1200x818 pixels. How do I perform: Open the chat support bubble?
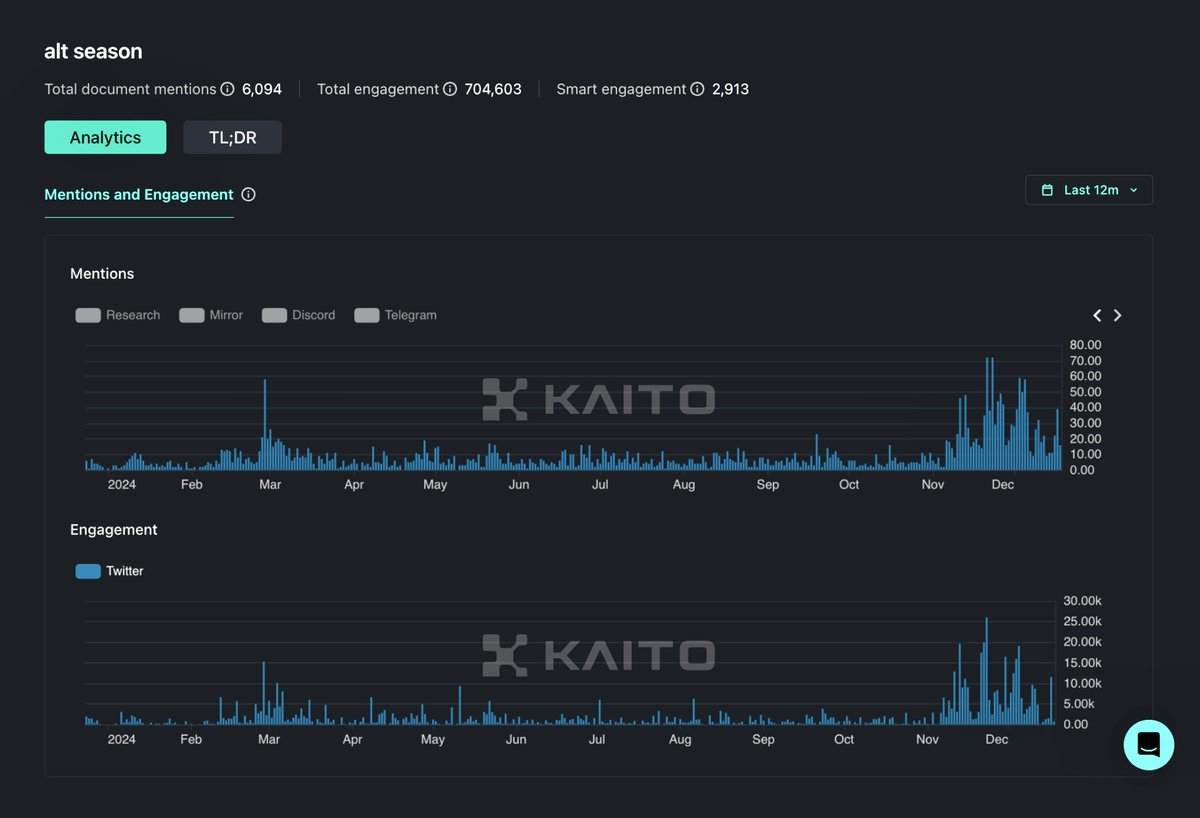point(1148,745)
